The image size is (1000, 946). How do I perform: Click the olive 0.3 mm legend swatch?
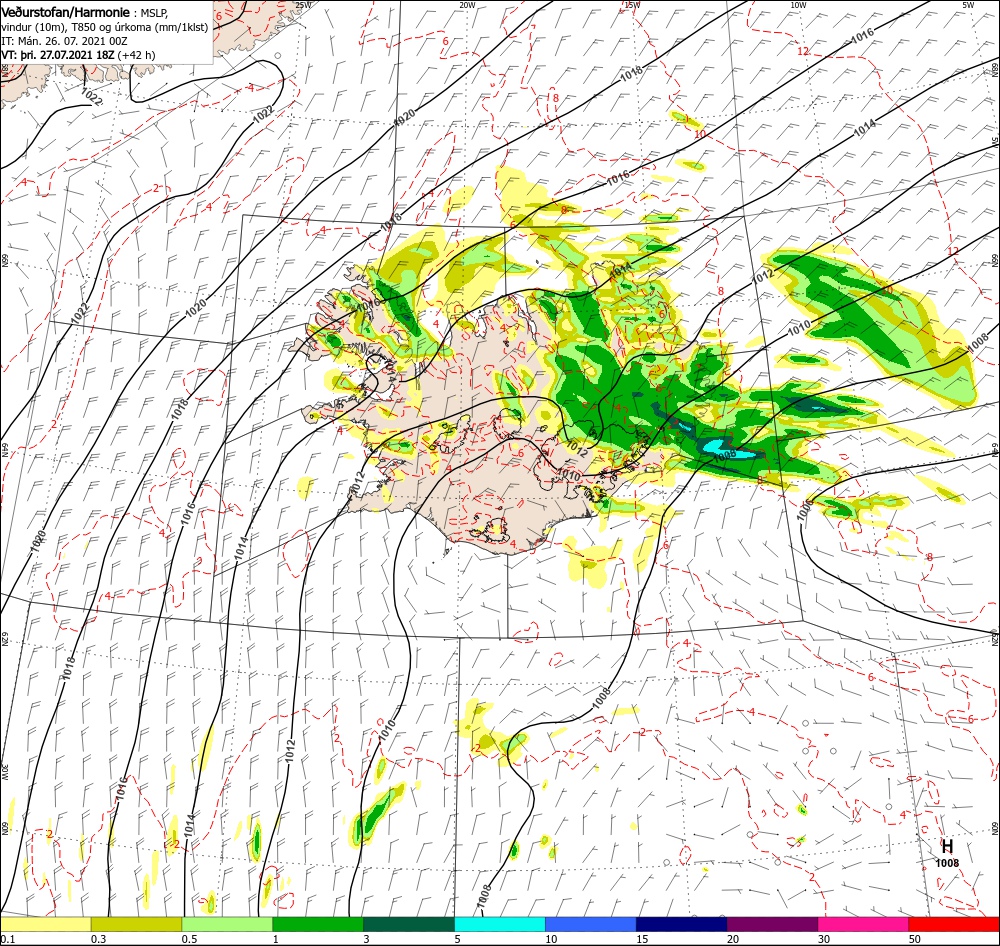(136, 924)
